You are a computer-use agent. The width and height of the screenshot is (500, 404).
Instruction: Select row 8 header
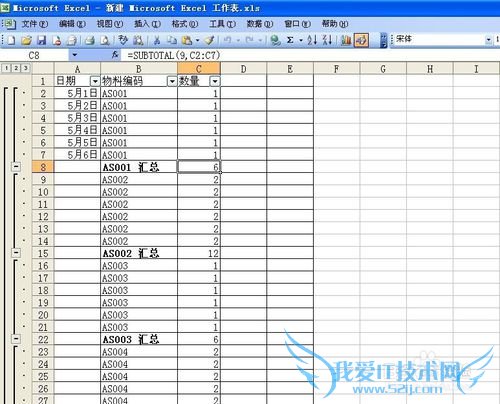[43, 167]
